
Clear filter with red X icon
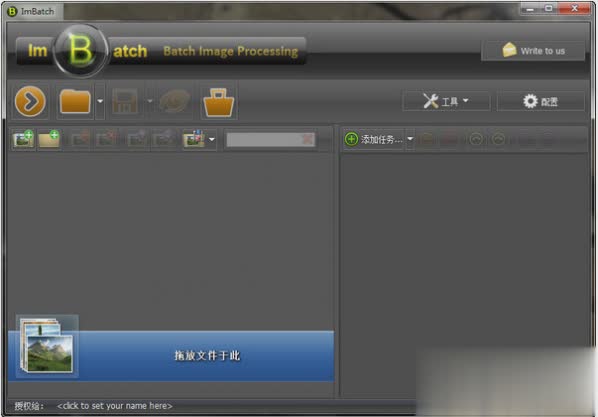308,139
